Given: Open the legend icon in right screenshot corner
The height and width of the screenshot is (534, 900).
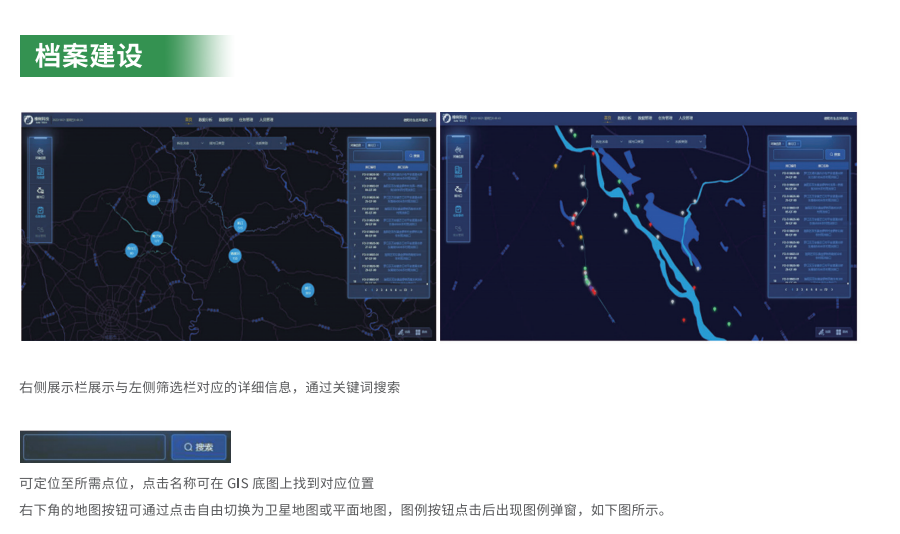Looking at the screenshot, I should pyautogui.click(x=842, y=331).
